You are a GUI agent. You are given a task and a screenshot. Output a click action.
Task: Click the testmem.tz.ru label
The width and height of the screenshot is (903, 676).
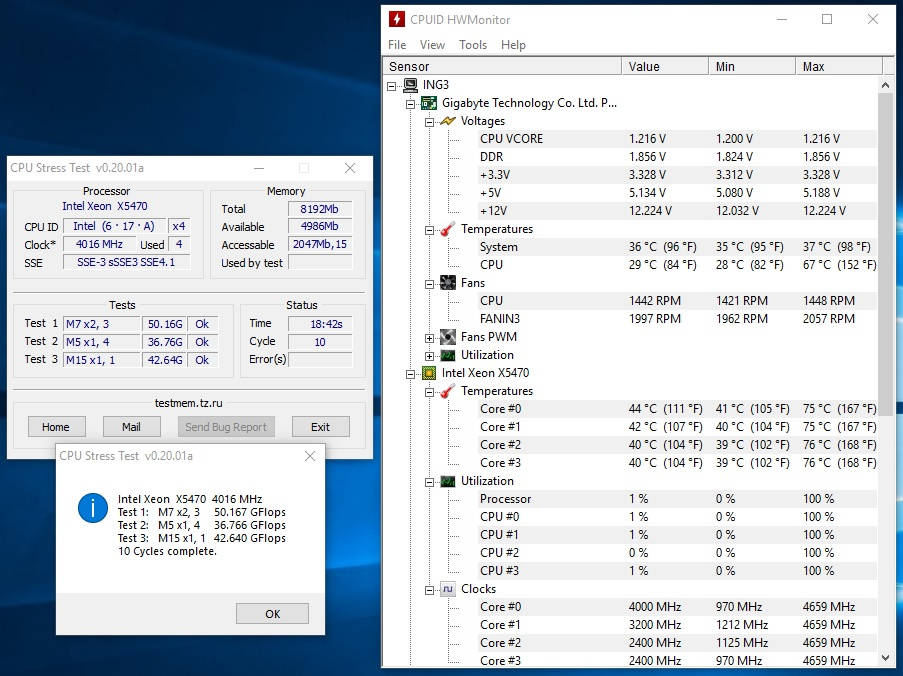coord(188,403)
